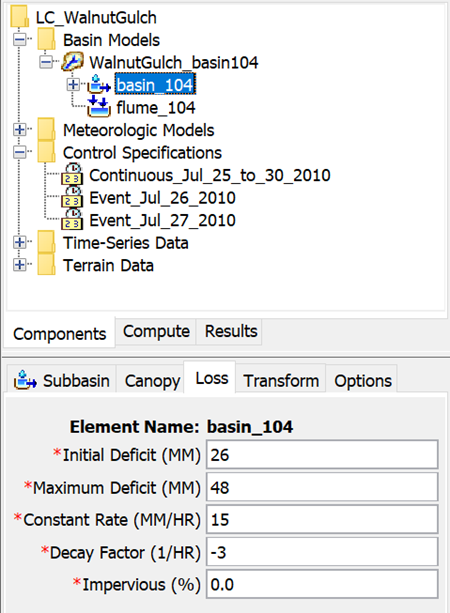
Task: Expand the Time-Series Data node
Action: 20,242
